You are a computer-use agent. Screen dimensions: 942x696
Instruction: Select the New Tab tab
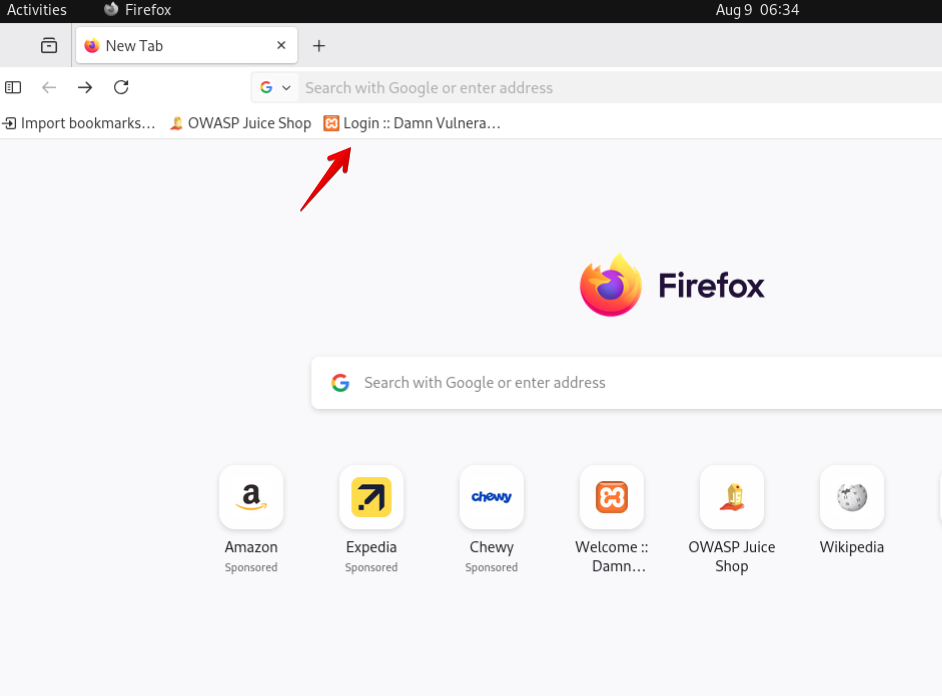pyautogui.click(x=170, y=46)
